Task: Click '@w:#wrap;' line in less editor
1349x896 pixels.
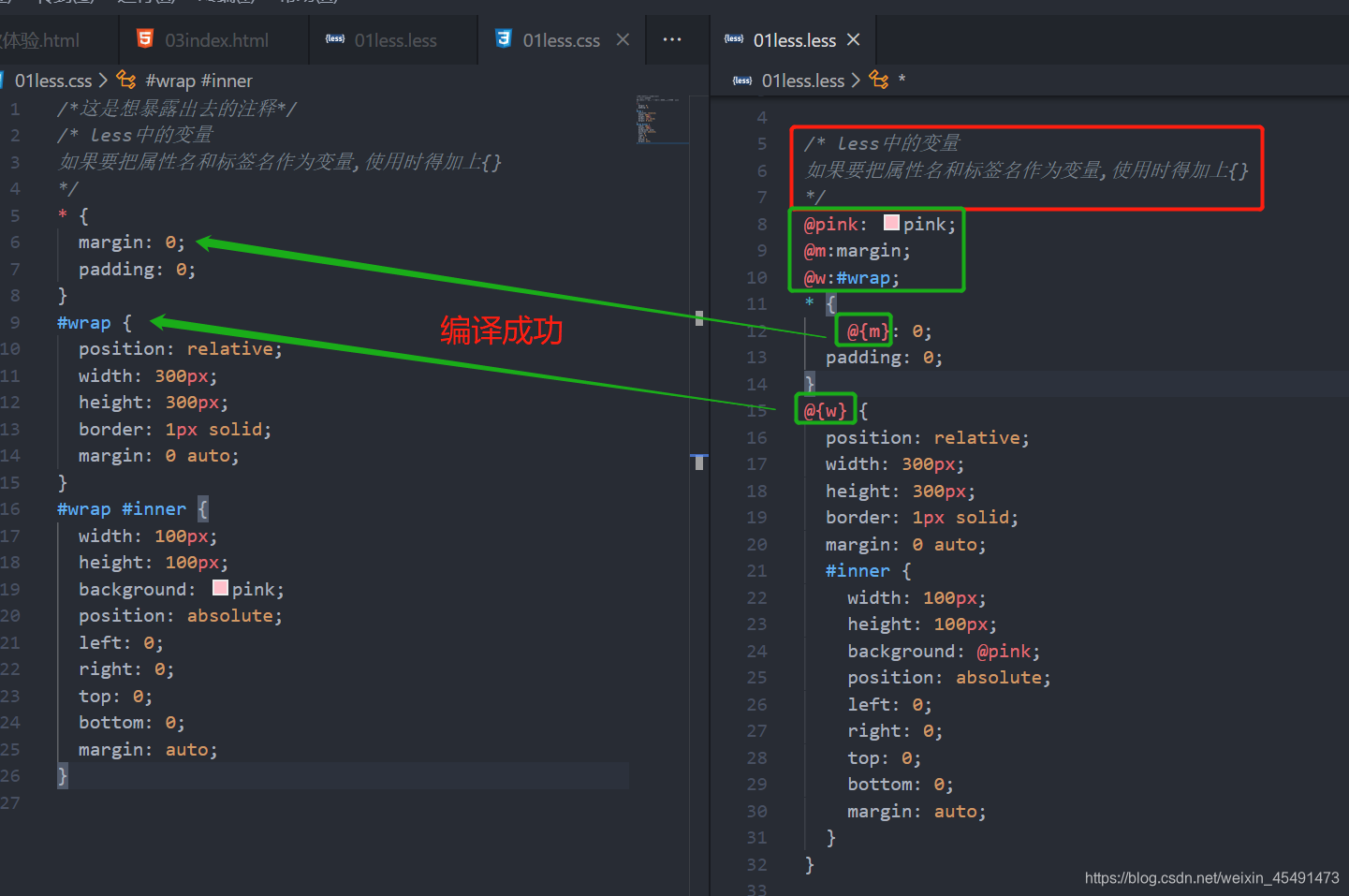Action: pos(851,278)
